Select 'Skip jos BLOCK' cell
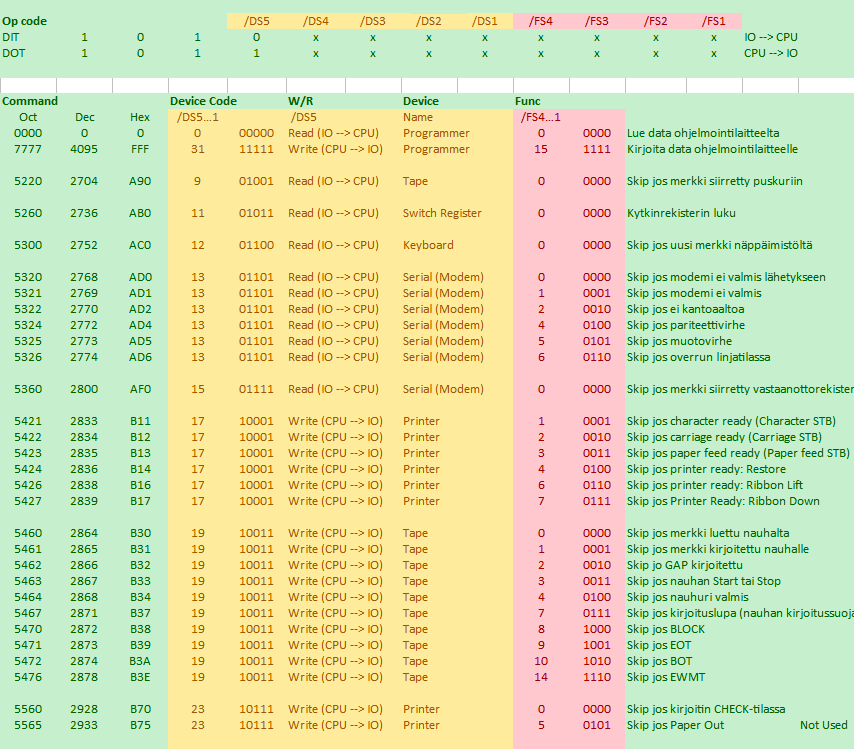This screenshot has height=749, width=854. [666, 630]
